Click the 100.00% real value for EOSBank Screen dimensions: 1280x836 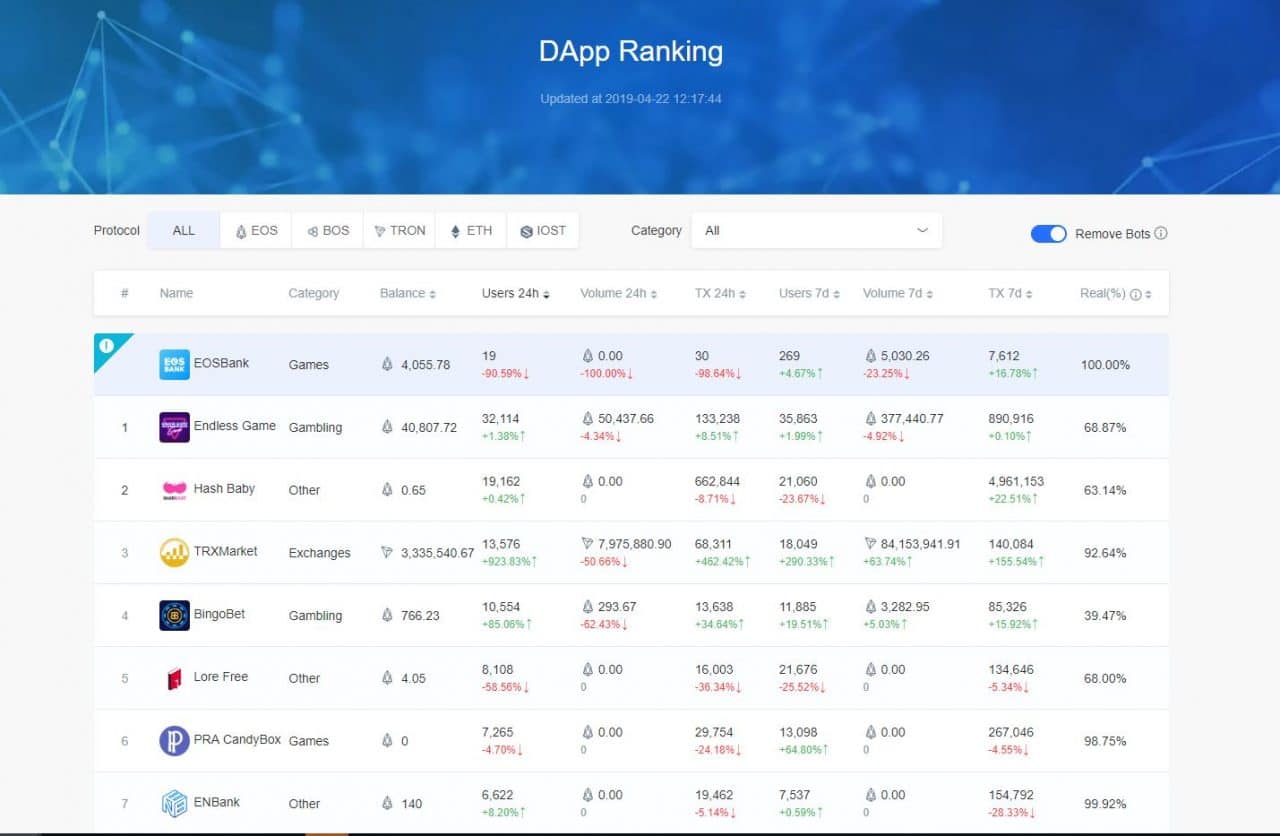[x=1106, y=365]
